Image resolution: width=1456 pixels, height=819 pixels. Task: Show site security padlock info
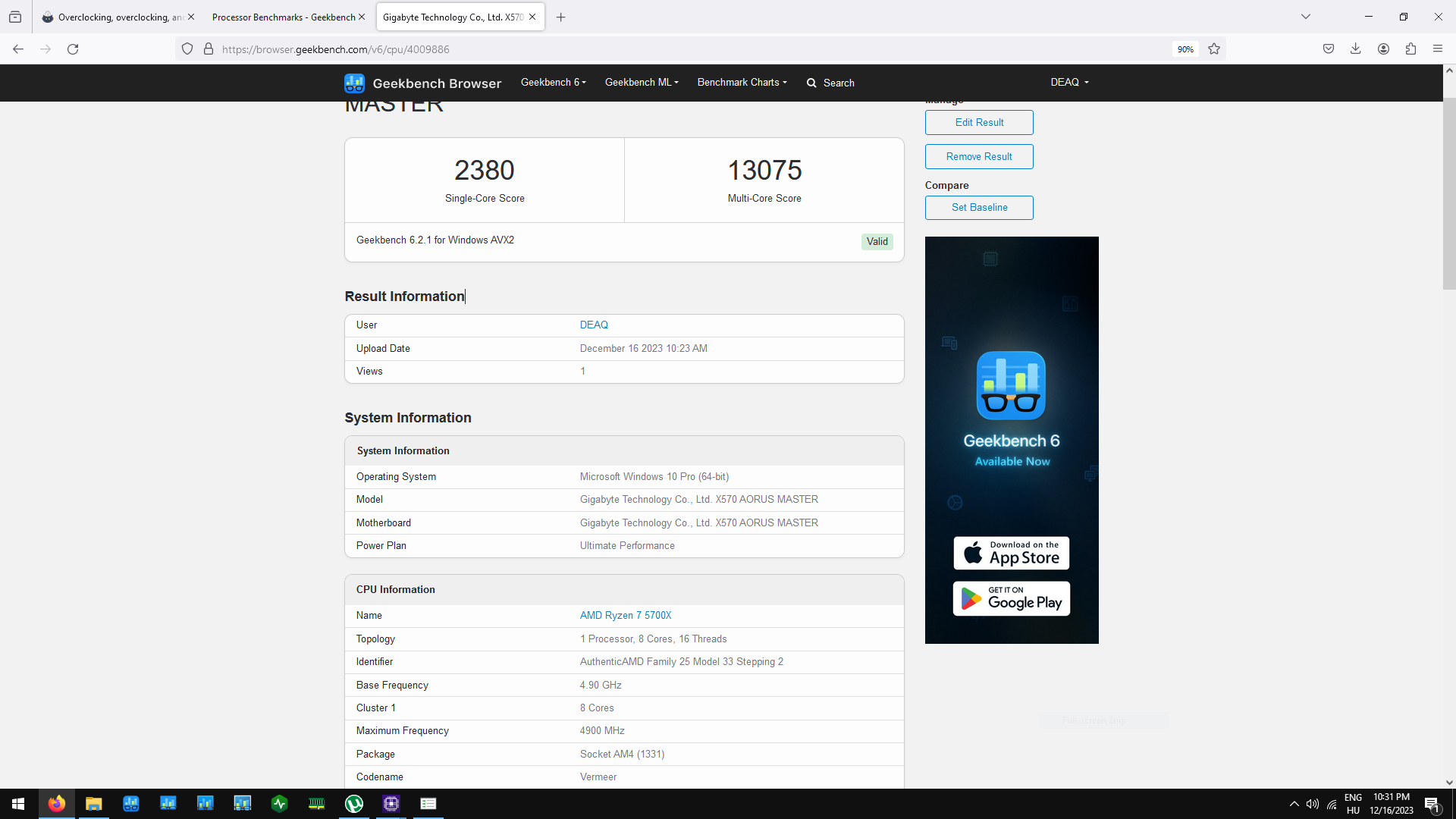pos(209,49)
